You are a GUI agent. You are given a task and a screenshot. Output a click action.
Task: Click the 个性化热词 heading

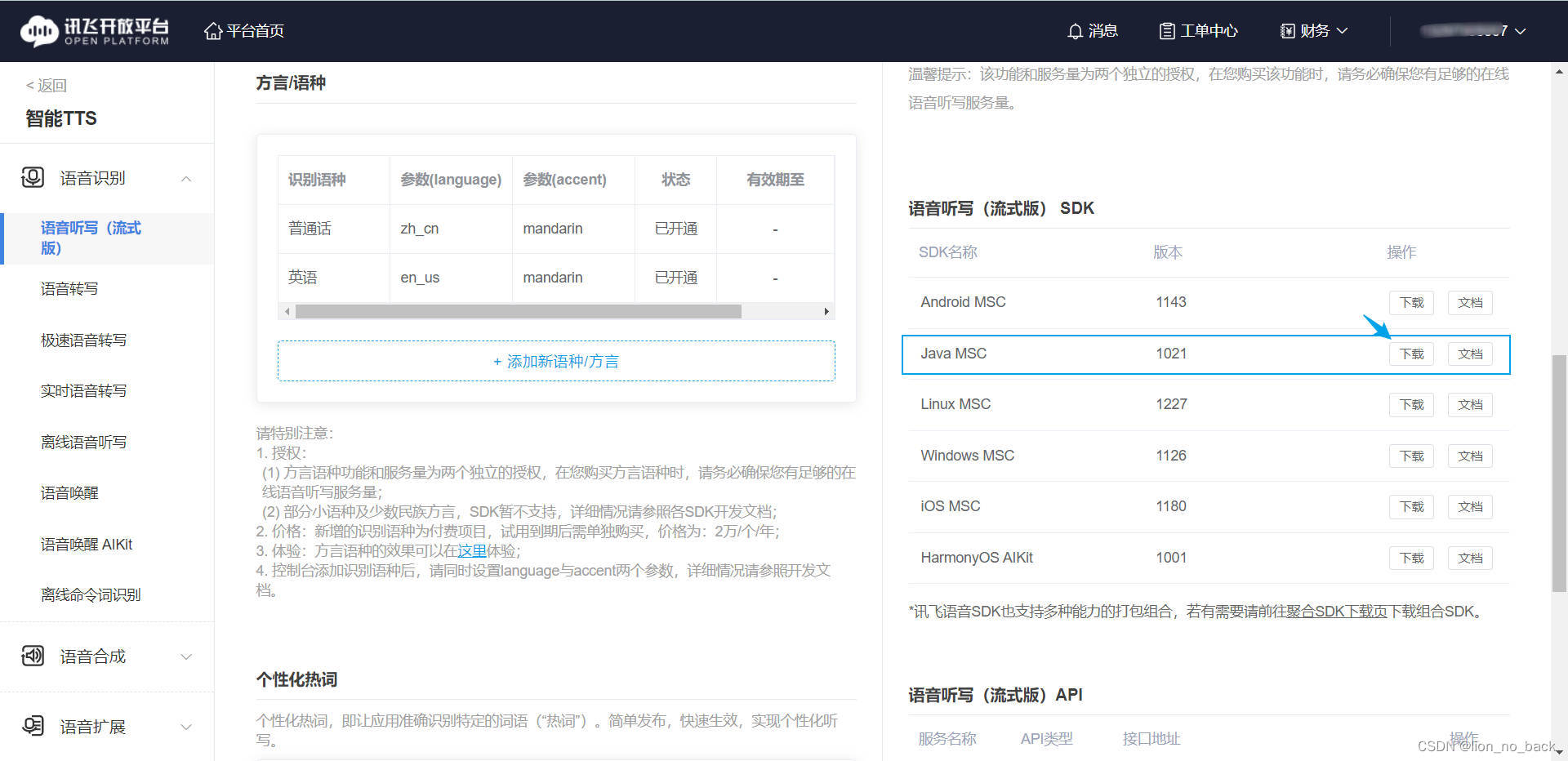[296, 679]
